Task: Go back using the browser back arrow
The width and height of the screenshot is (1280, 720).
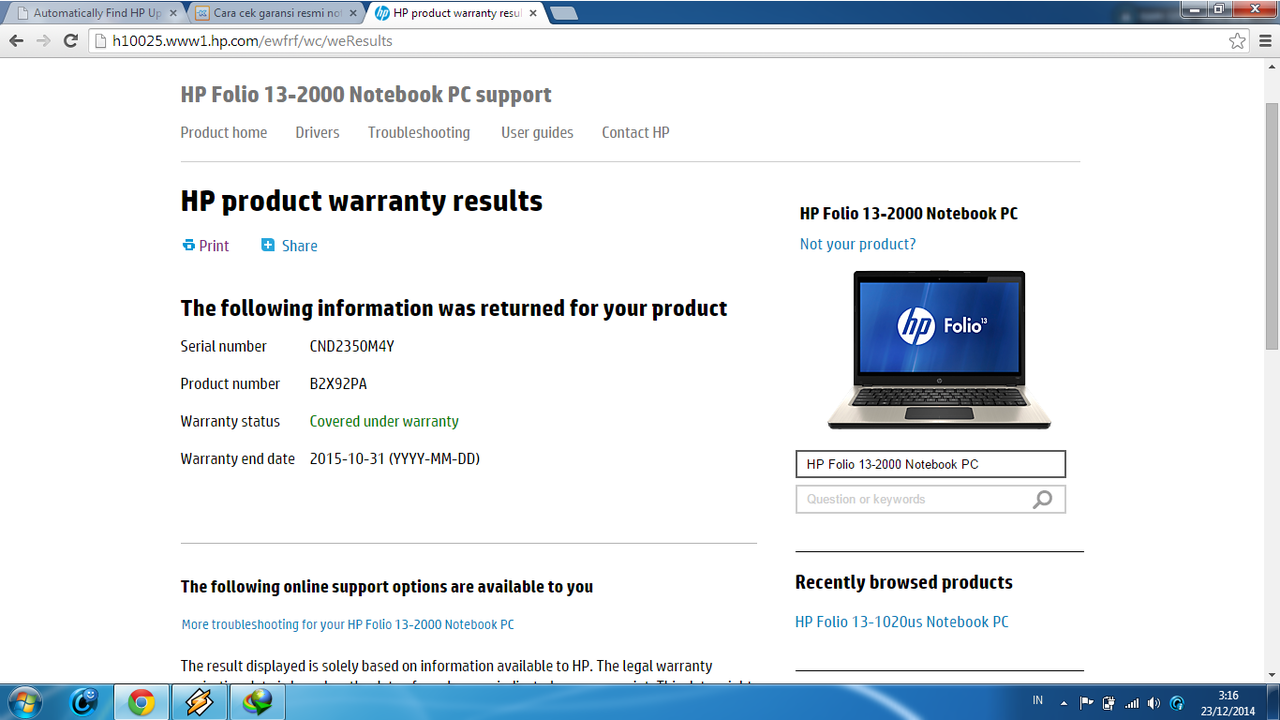Action: click(16, 41)
